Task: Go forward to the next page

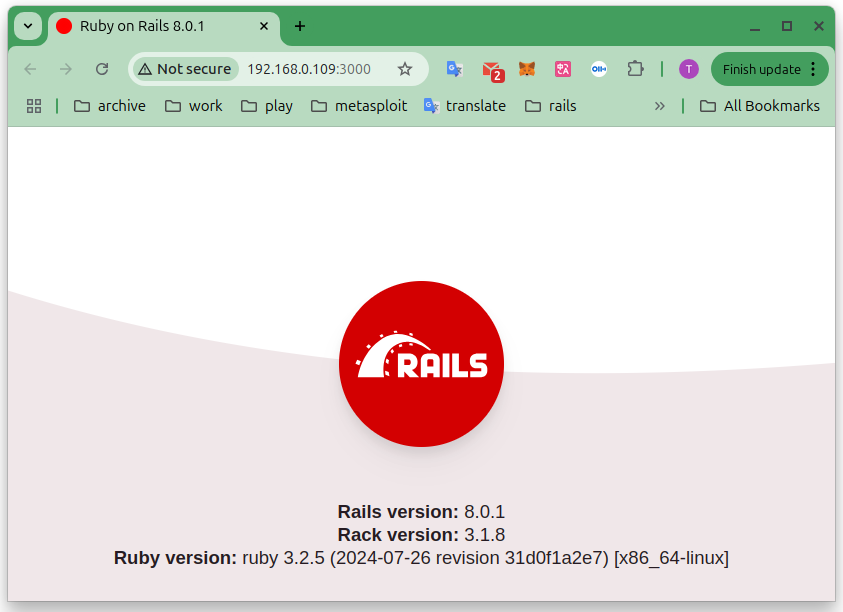Action: [66, 69]
